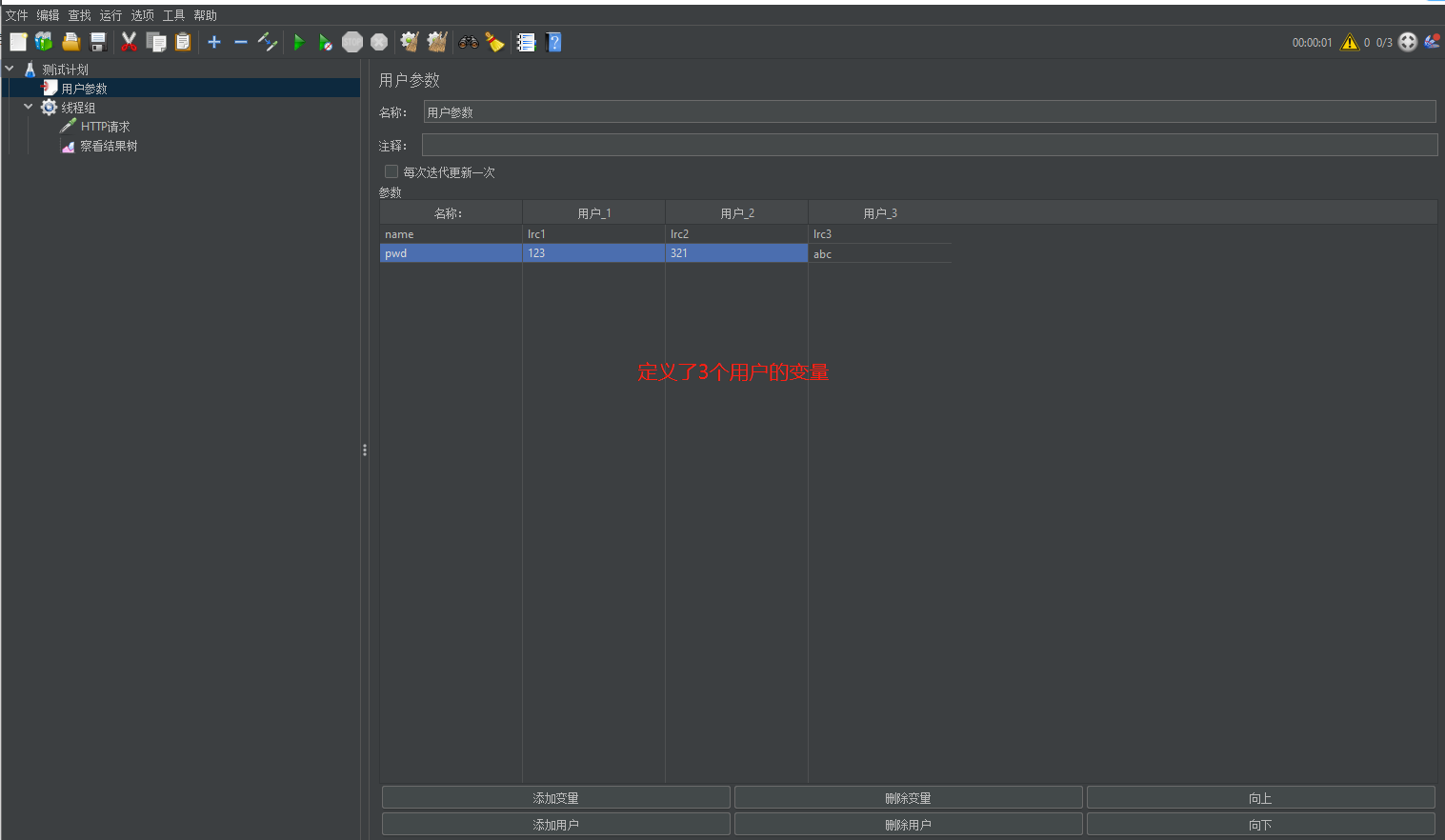Click the 删除用户 button
Image resolution: width=1445 pixels, height=840 pixels.
coord(909,825)
